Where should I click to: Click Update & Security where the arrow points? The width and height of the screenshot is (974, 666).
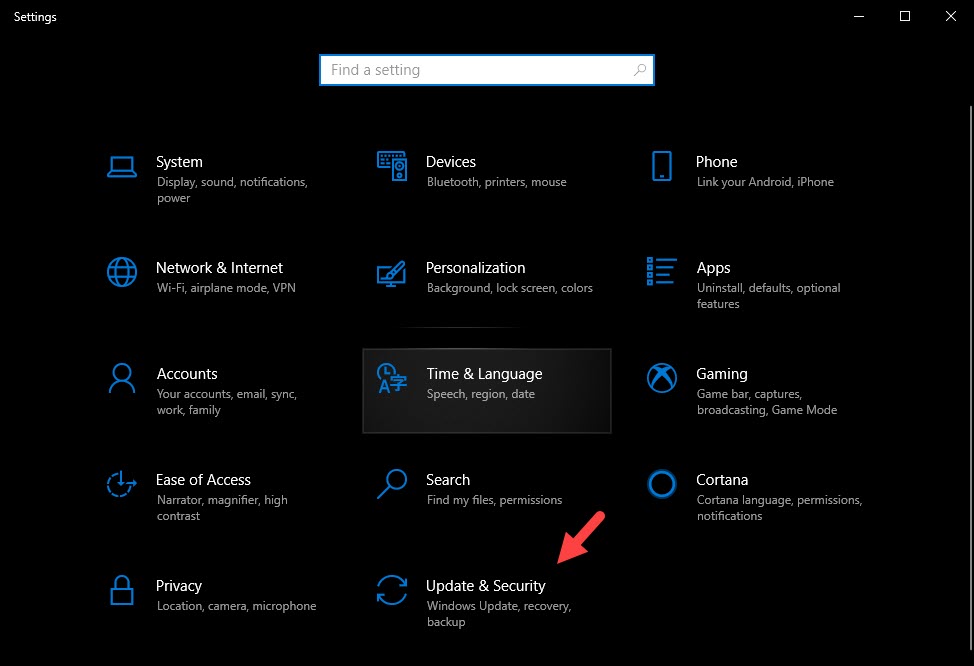pos(486,586)
